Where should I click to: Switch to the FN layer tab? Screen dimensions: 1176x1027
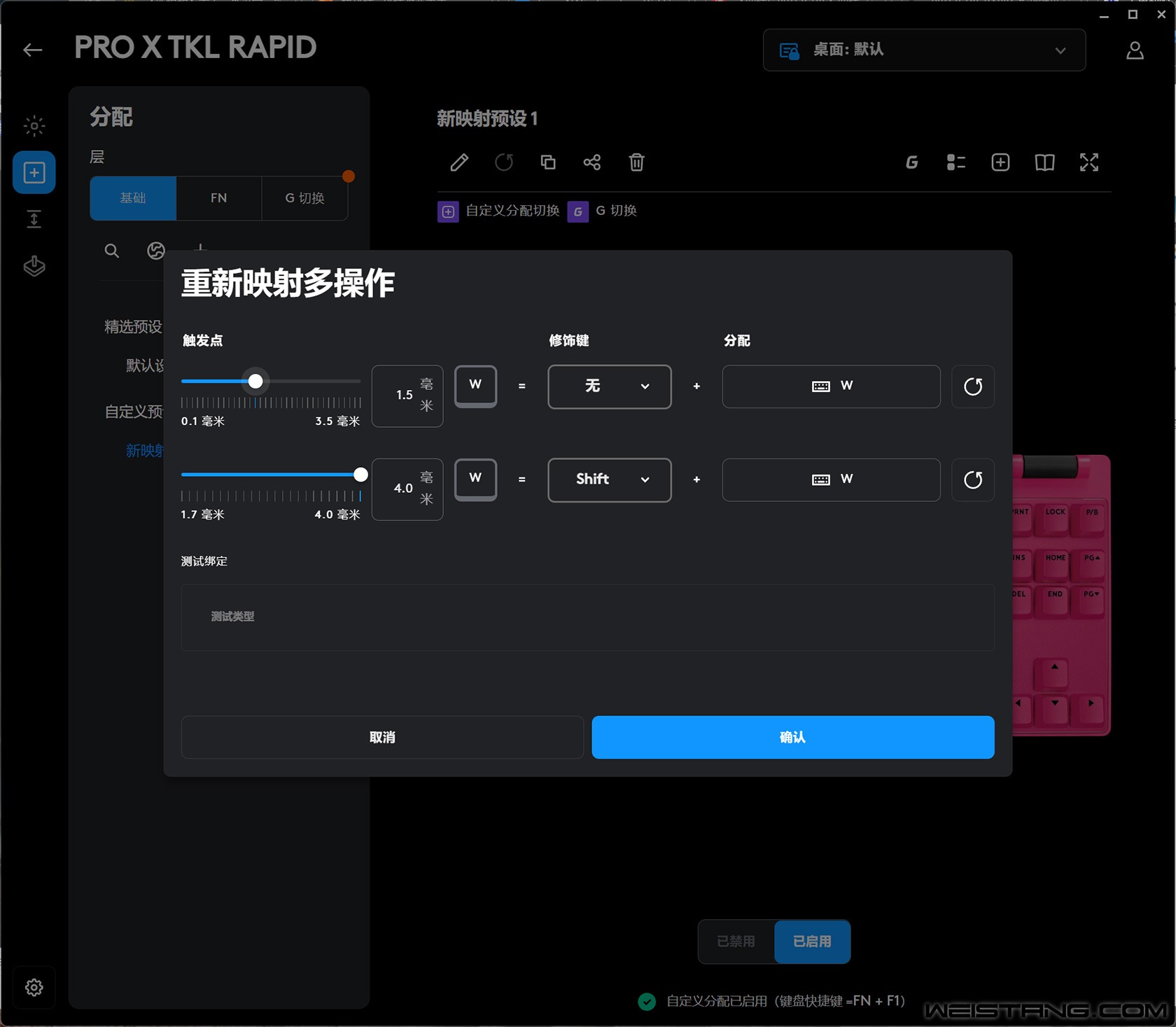click(x=218, y=198)
